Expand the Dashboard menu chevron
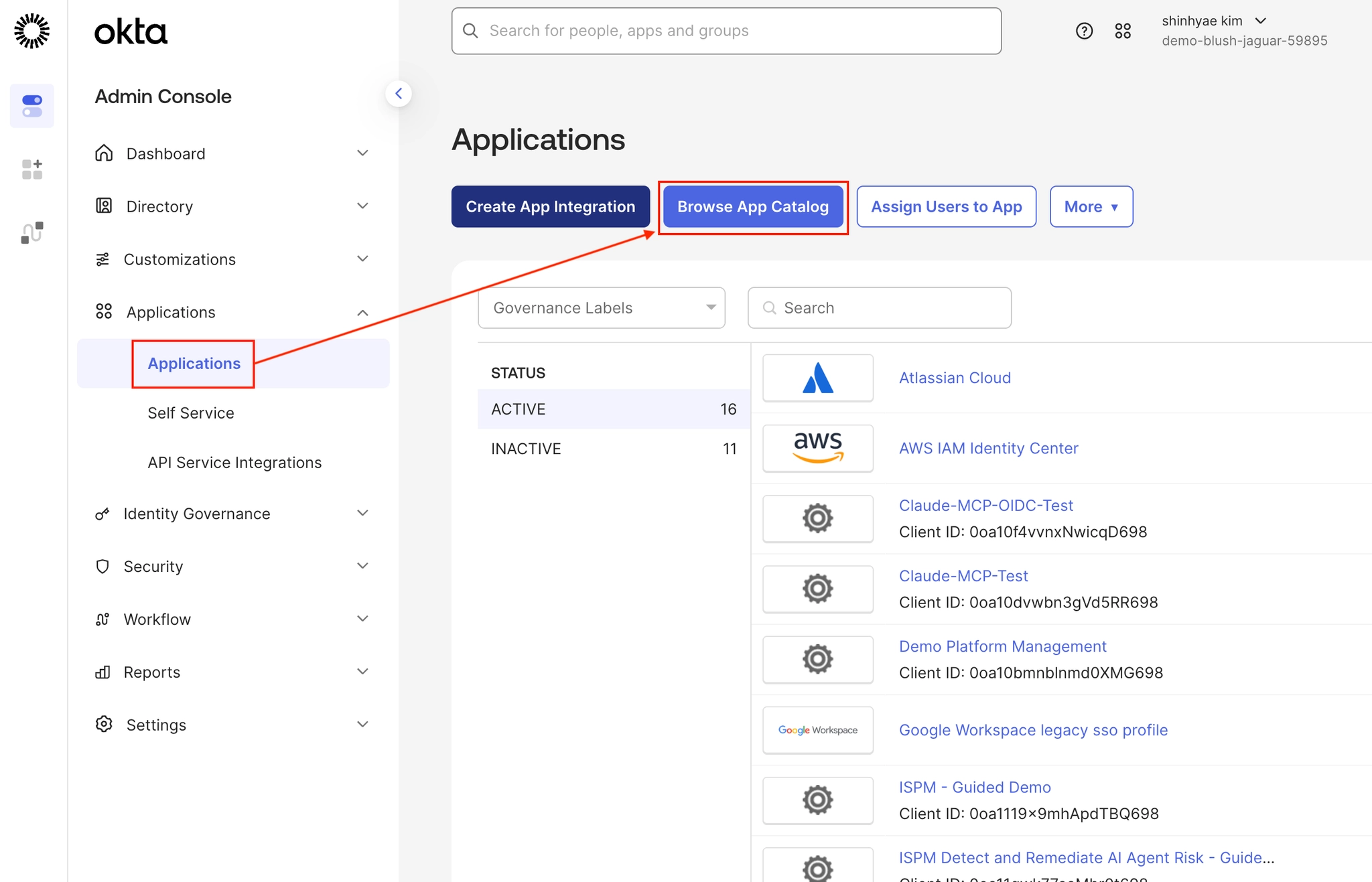1372x882 pixels. pyautogui.click(x=362, y=153)
